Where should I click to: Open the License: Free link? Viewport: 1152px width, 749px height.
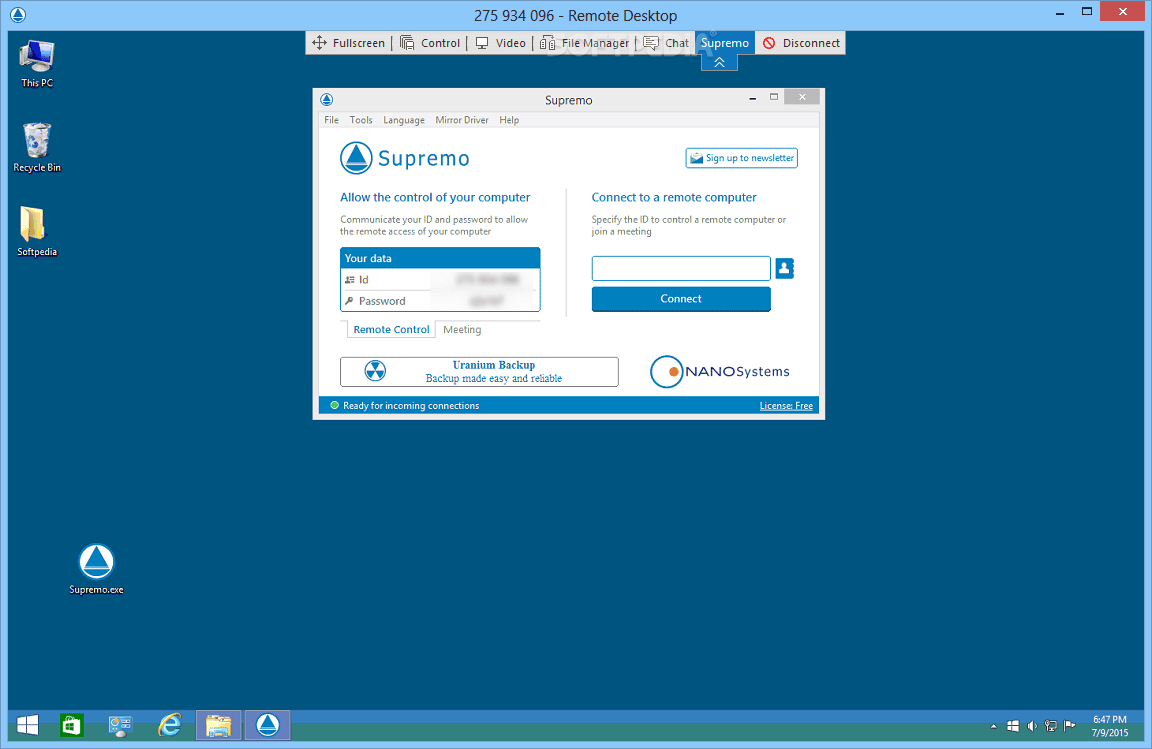pyautogui.click(x=786, y=406)
